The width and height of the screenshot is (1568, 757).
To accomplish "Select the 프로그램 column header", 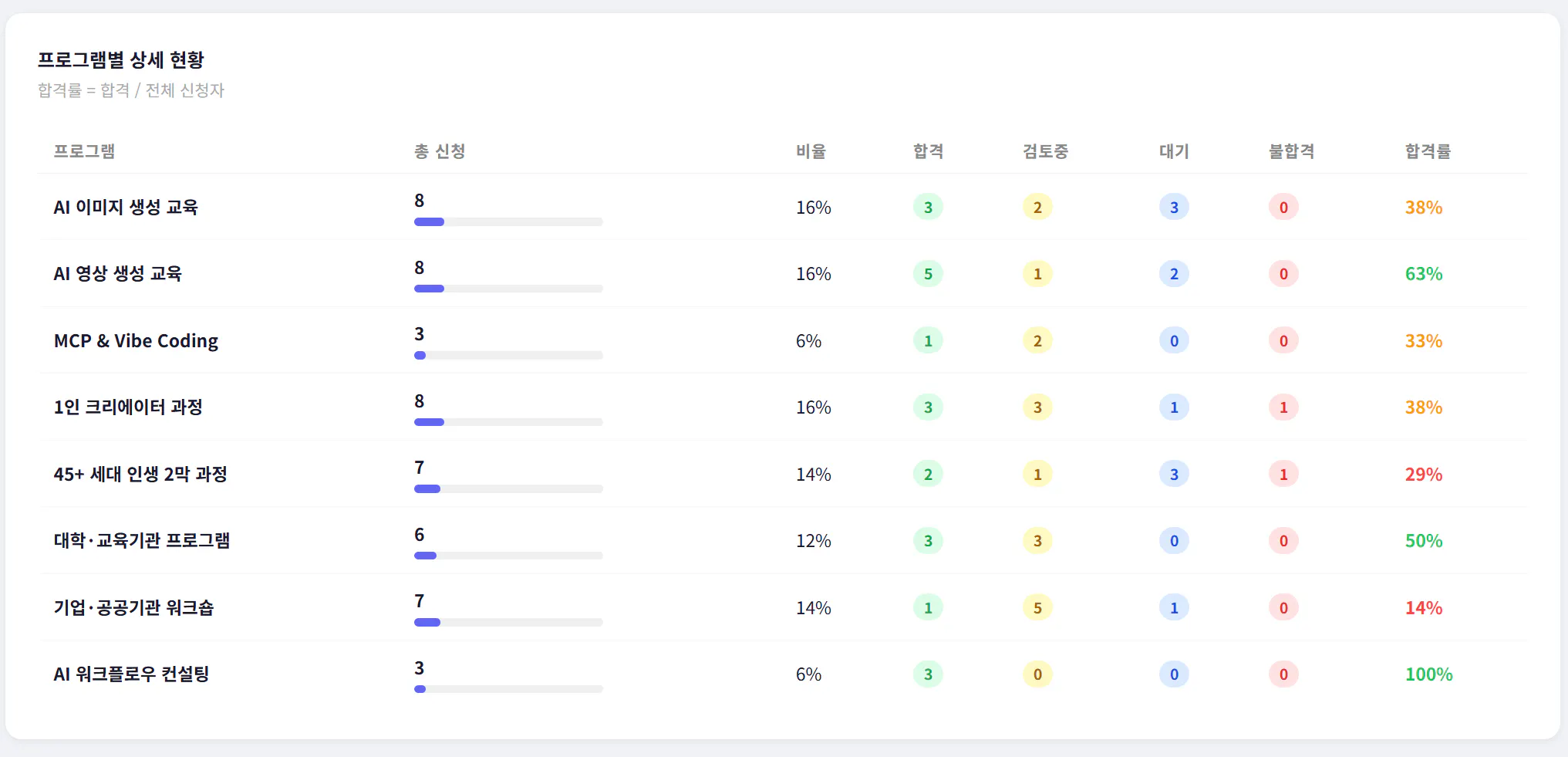I will (x=83, y=151).
